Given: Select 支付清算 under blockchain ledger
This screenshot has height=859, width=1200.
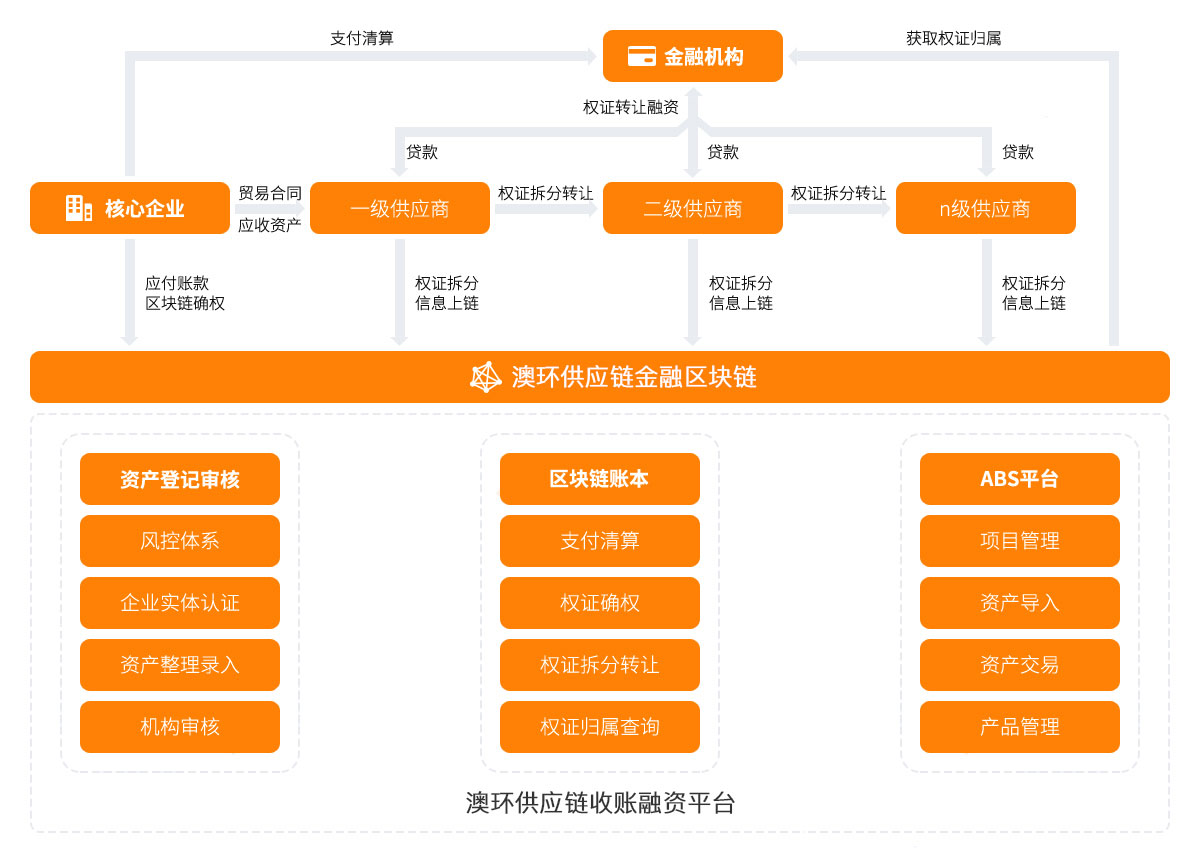Looking at the screenshot, I should click(600, 541).
